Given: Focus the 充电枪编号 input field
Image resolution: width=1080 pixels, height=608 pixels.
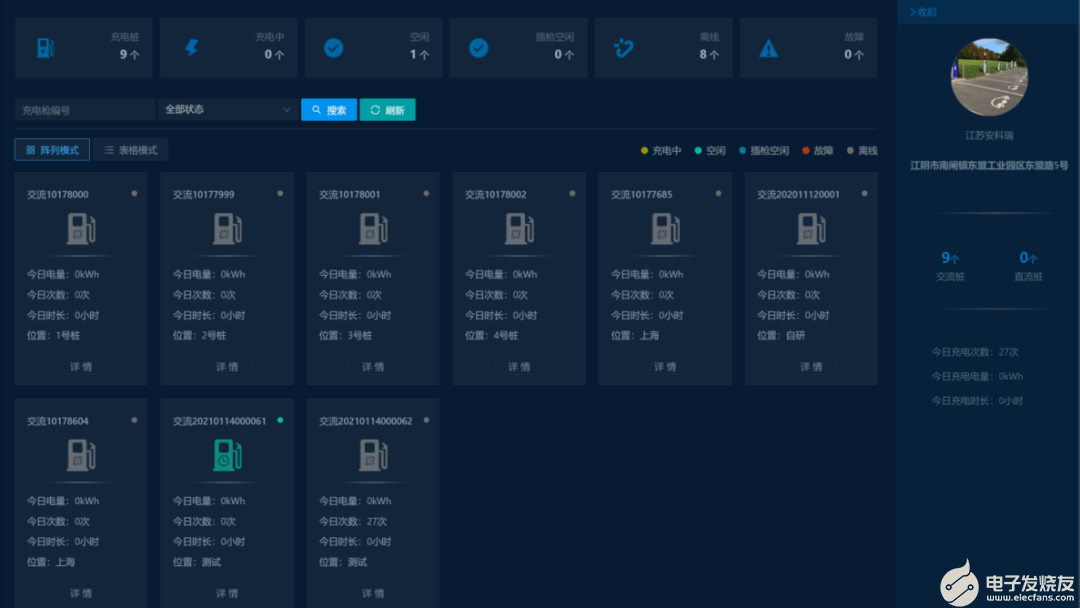Looking at the screenshot, I should (84, 110).
